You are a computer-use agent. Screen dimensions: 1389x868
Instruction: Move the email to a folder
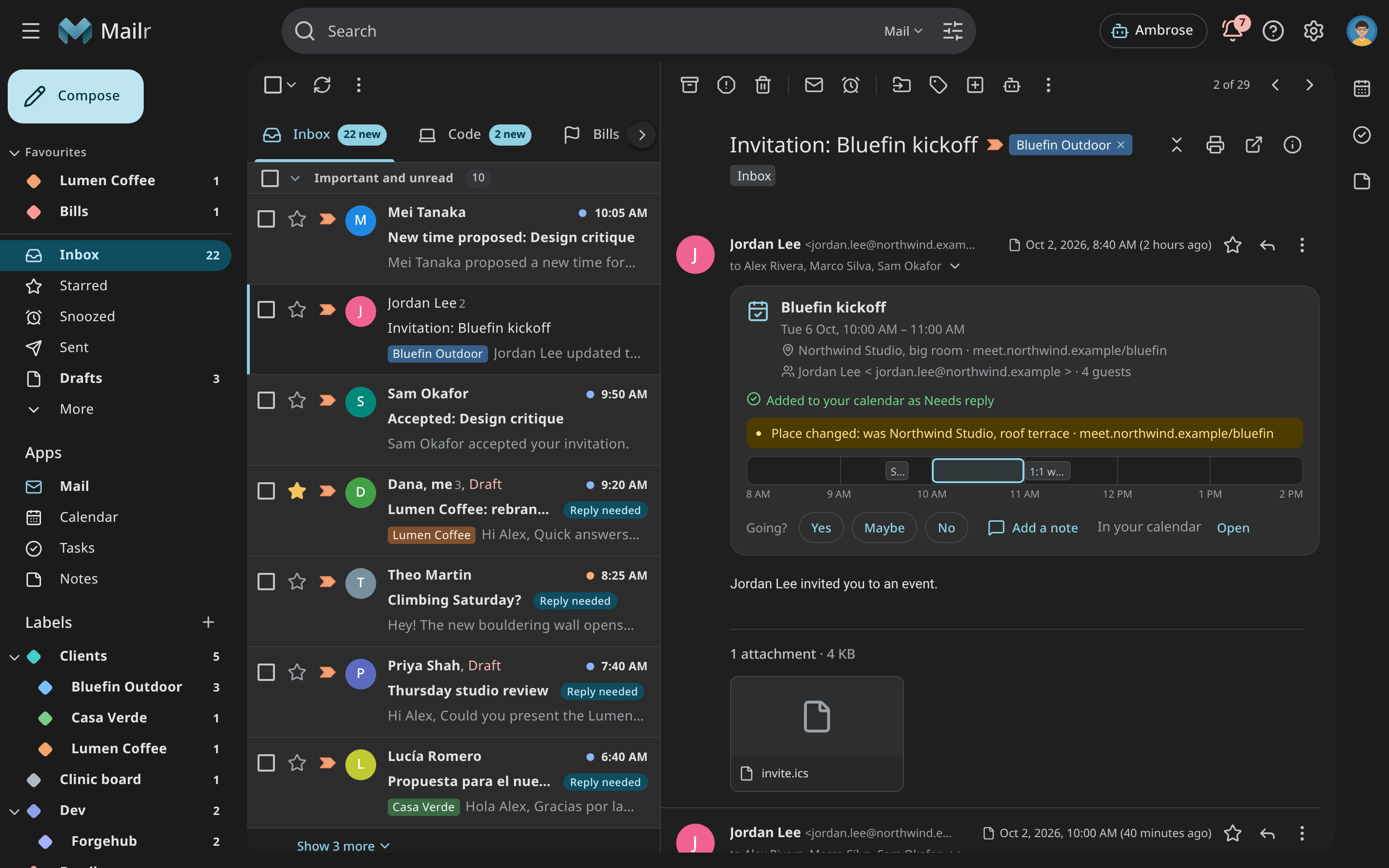[902, 85]
